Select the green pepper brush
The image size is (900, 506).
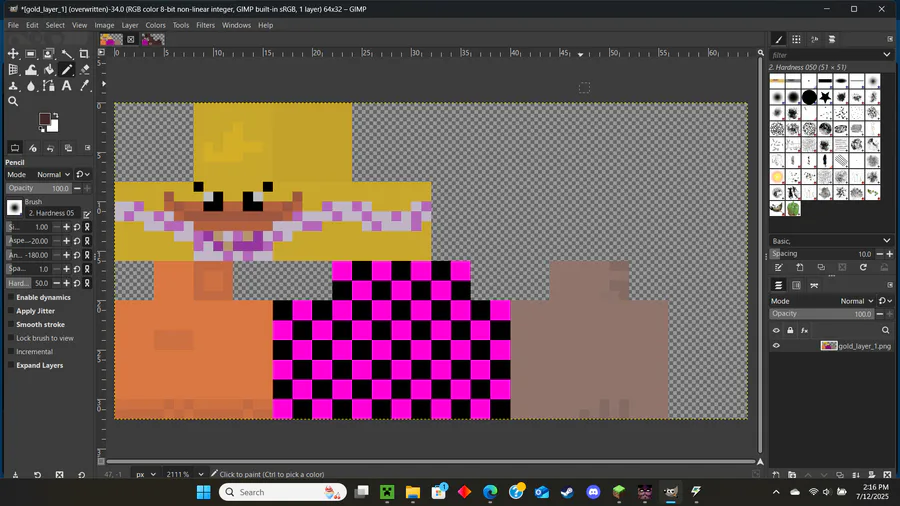click(793, 209)
